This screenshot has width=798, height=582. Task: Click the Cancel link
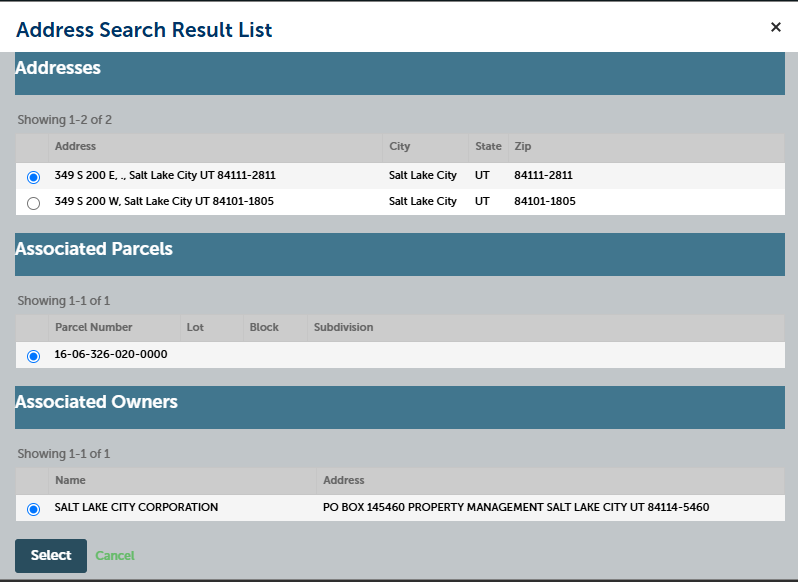(x=115, y=556)
